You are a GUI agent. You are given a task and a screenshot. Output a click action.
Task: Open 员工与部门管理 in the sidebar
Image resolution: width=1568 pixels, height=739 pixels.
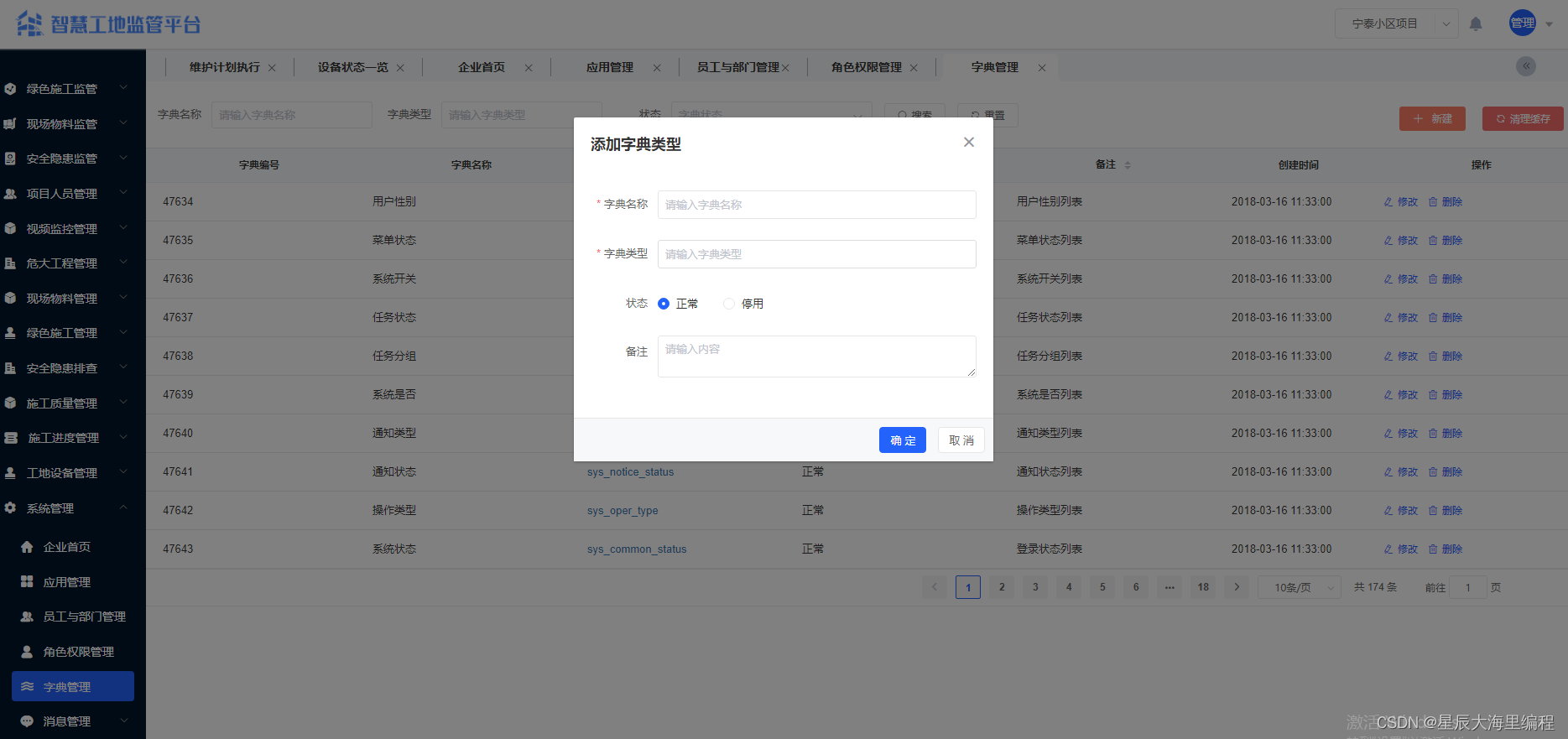coord(73,617)
